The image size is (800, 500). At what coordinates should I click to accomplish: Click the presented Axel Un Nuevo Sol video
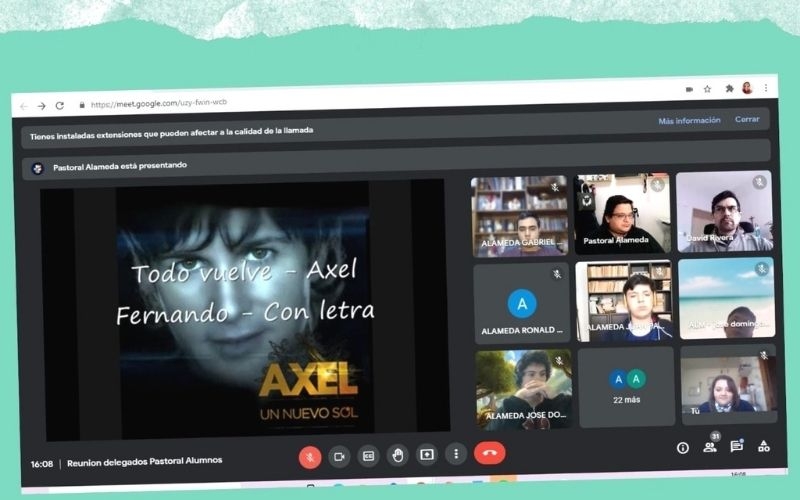click(x=245, y=309)
